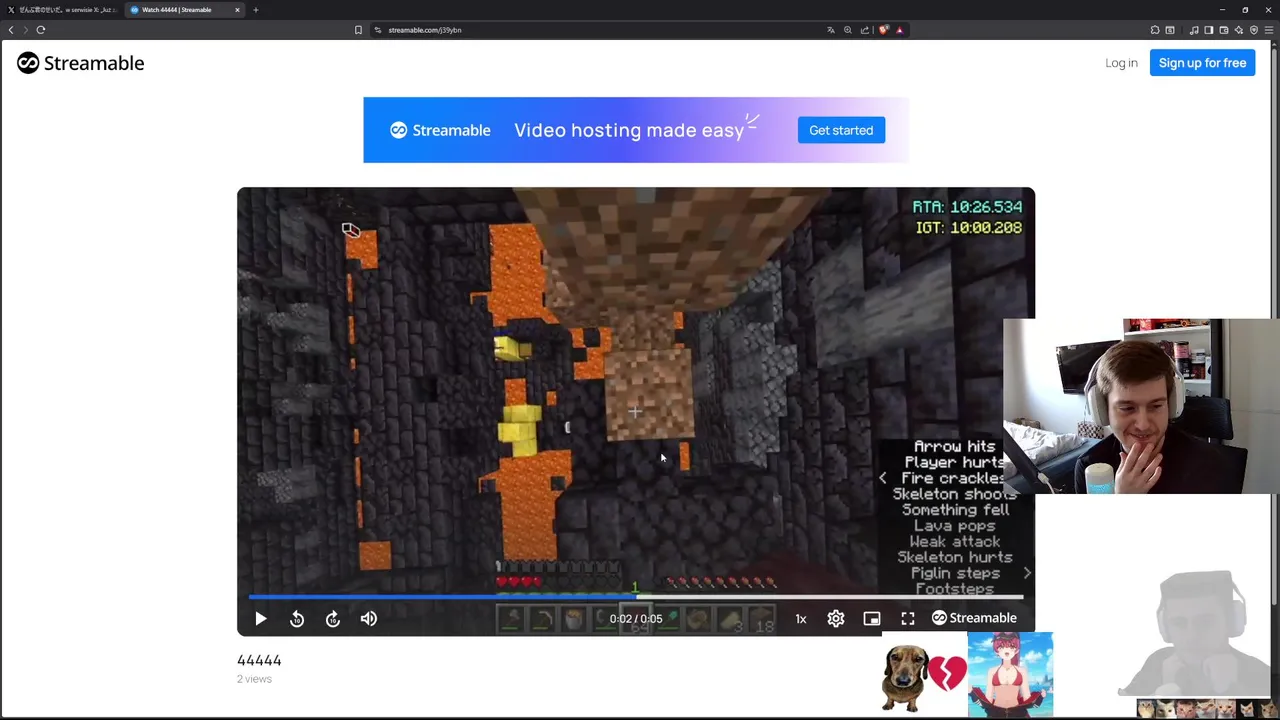1280x720 pixels.
Task: Switch to the X (Twitter) browser tab
Action: coord(62,10)
